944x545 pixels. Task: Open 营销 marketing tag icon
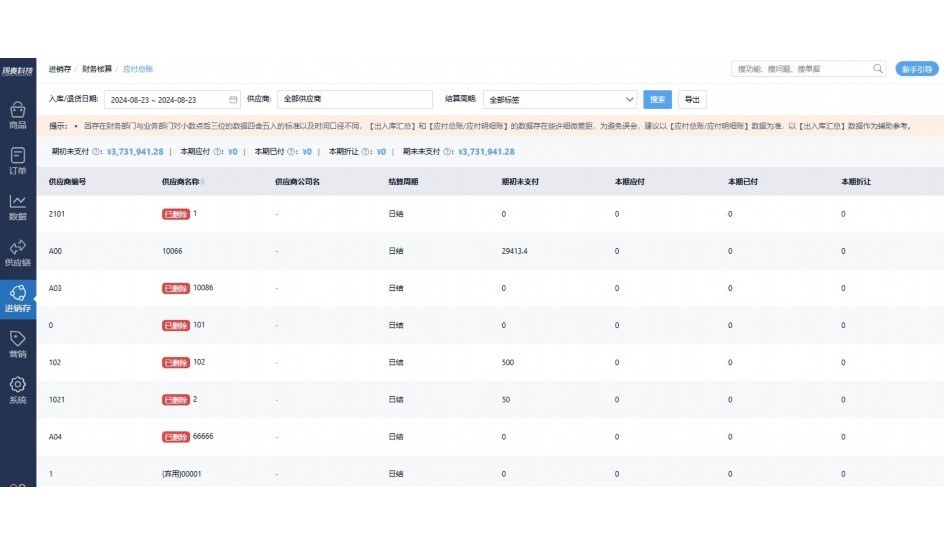(x=18, y=339)
